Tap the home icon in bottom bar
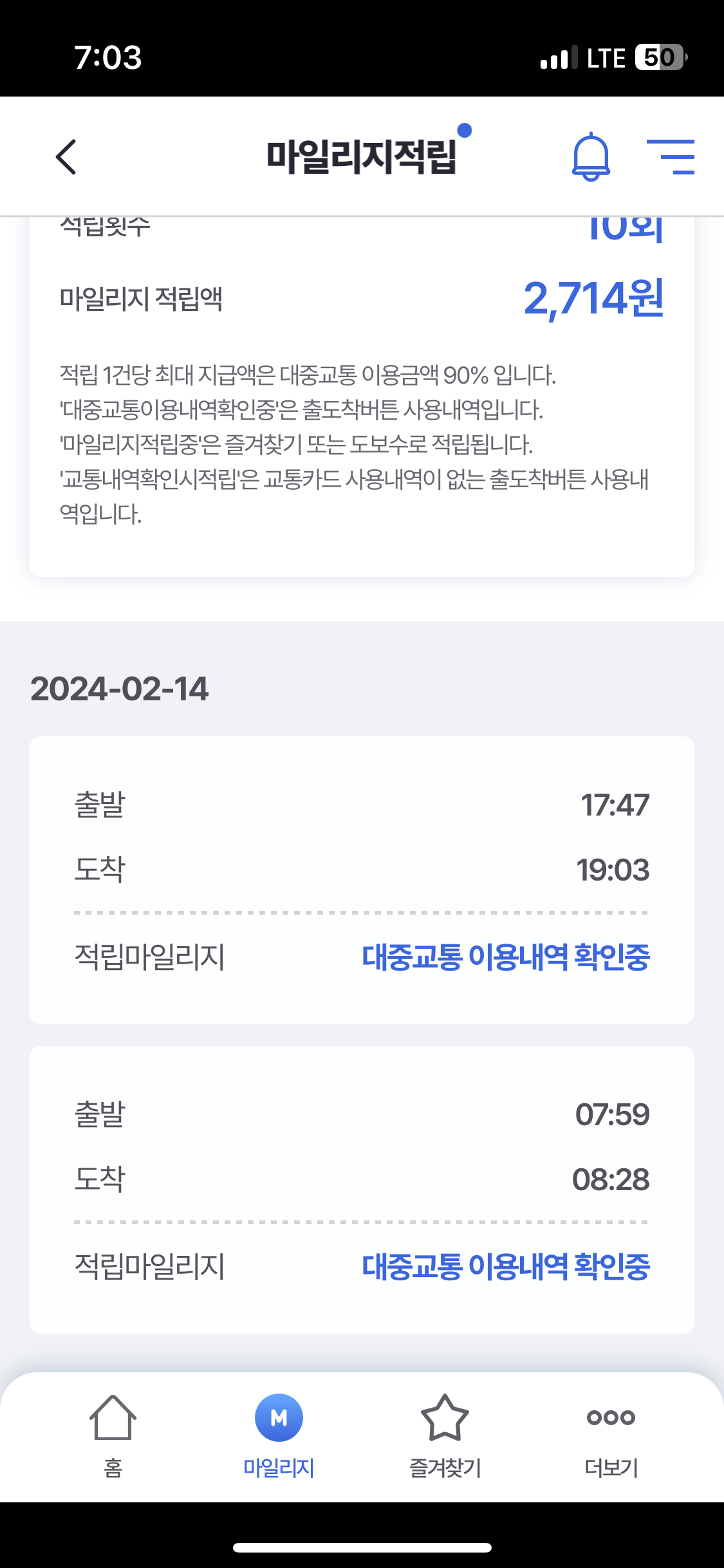This screenshot has height=1568, width=724. [x=113, y=1417]
